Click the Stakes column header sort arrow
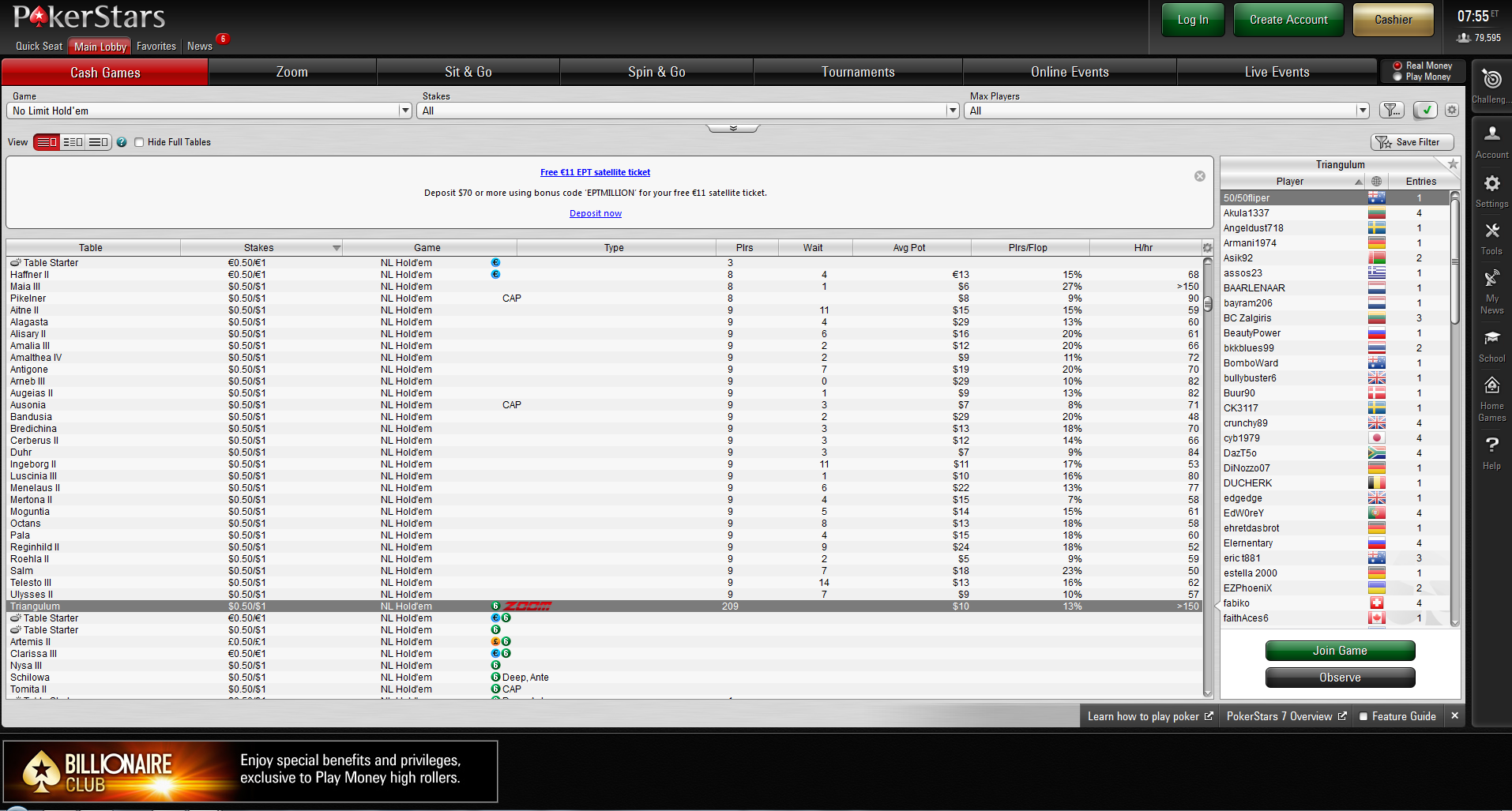The height and width of the screenshot is (811, 1512). 337,248
